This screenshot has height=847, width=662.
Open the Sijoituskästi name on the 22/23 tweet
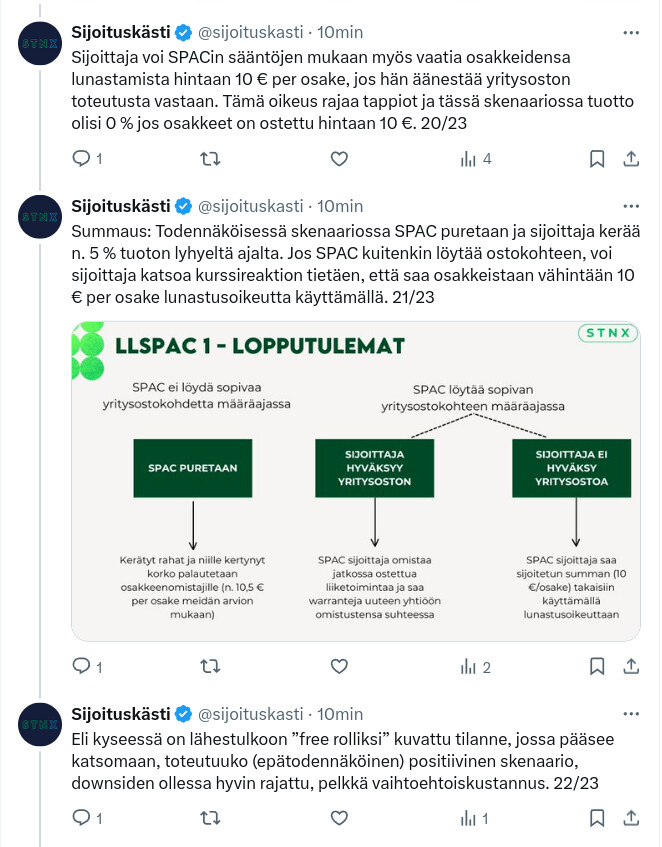[x=121, y=714]
